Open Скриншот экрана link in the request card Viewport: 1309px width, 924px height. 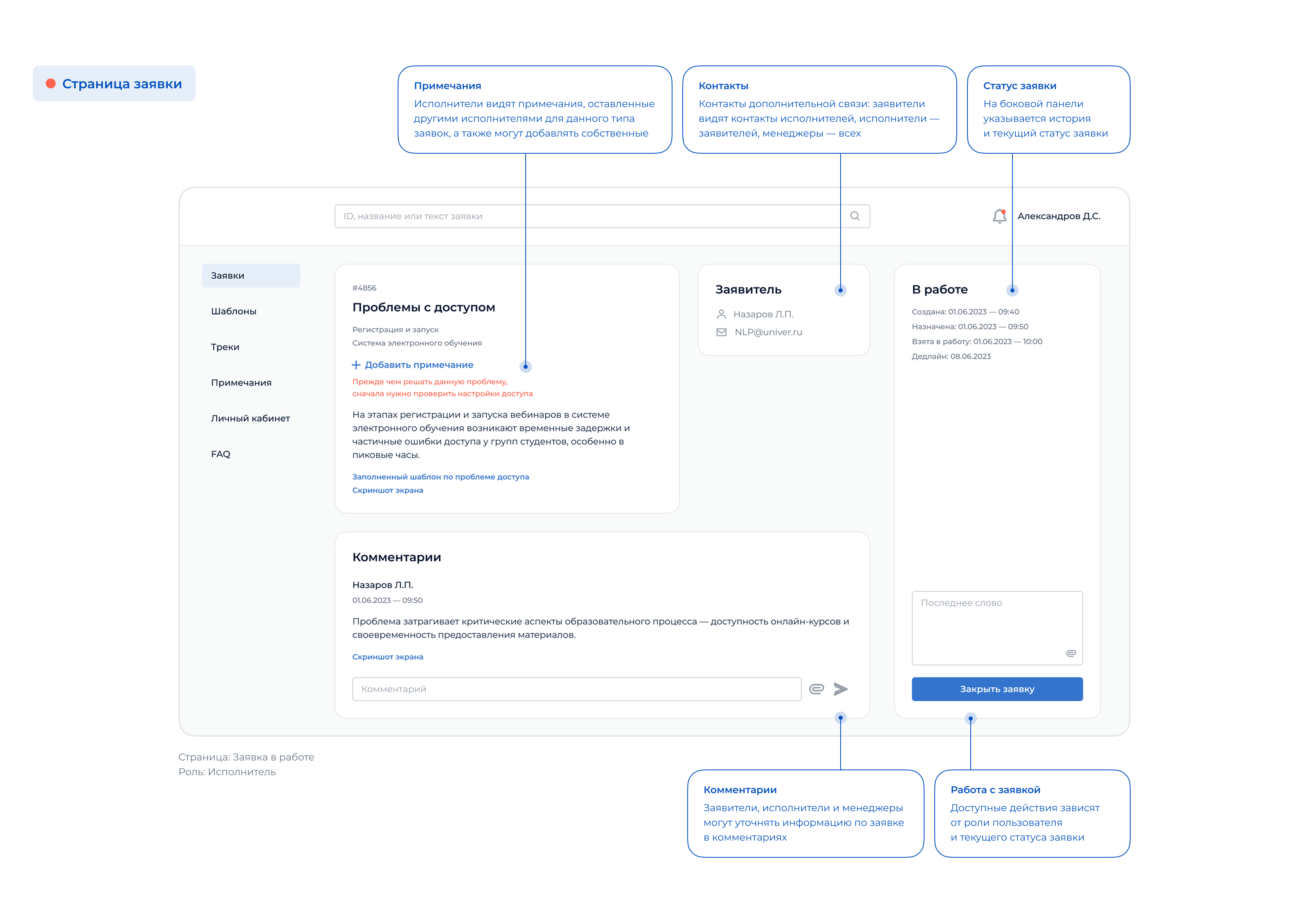(388, 490)
